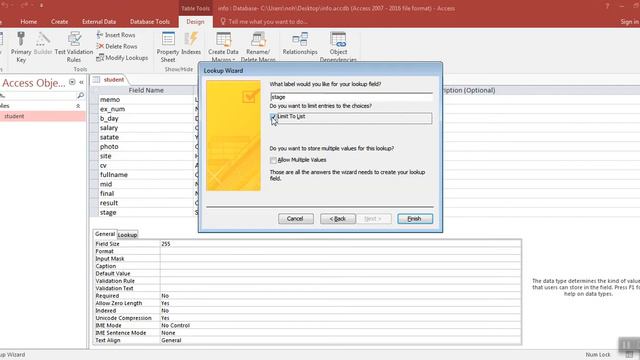Select the mid field name

click(106, 184)
